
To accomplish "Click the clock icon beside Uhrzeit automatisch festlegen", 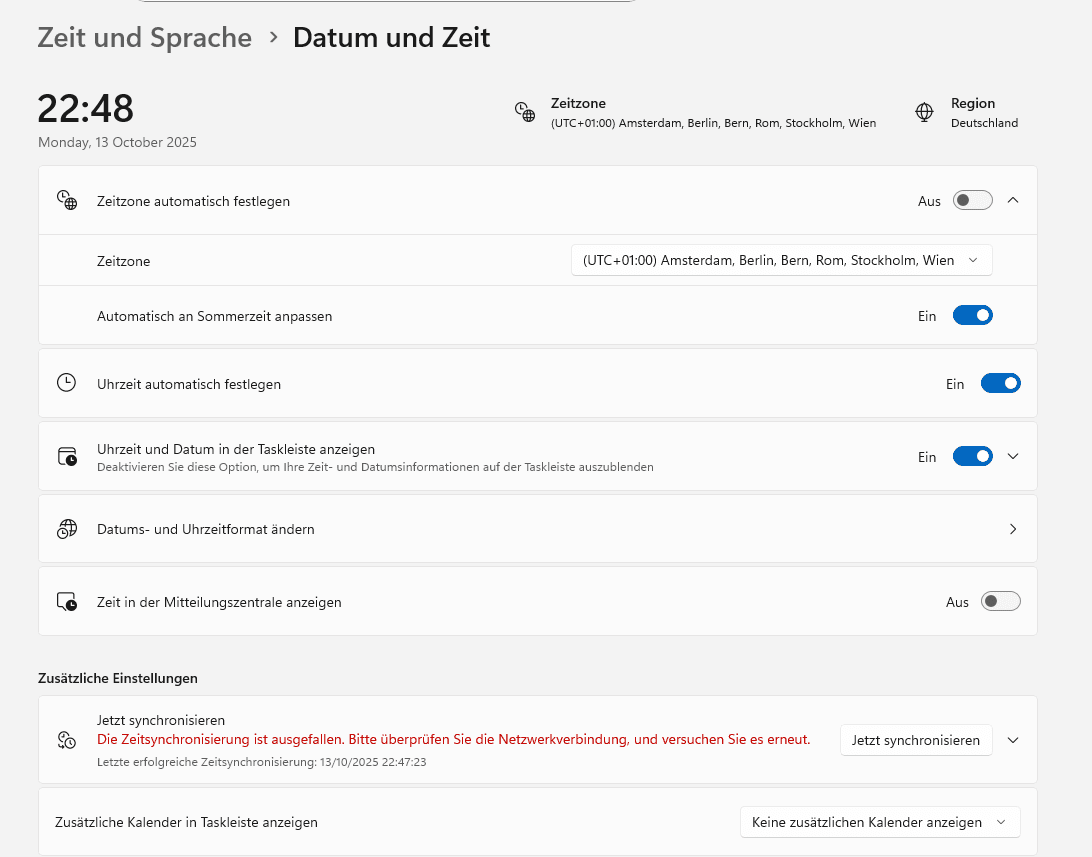I will click(x=67, y=383).
